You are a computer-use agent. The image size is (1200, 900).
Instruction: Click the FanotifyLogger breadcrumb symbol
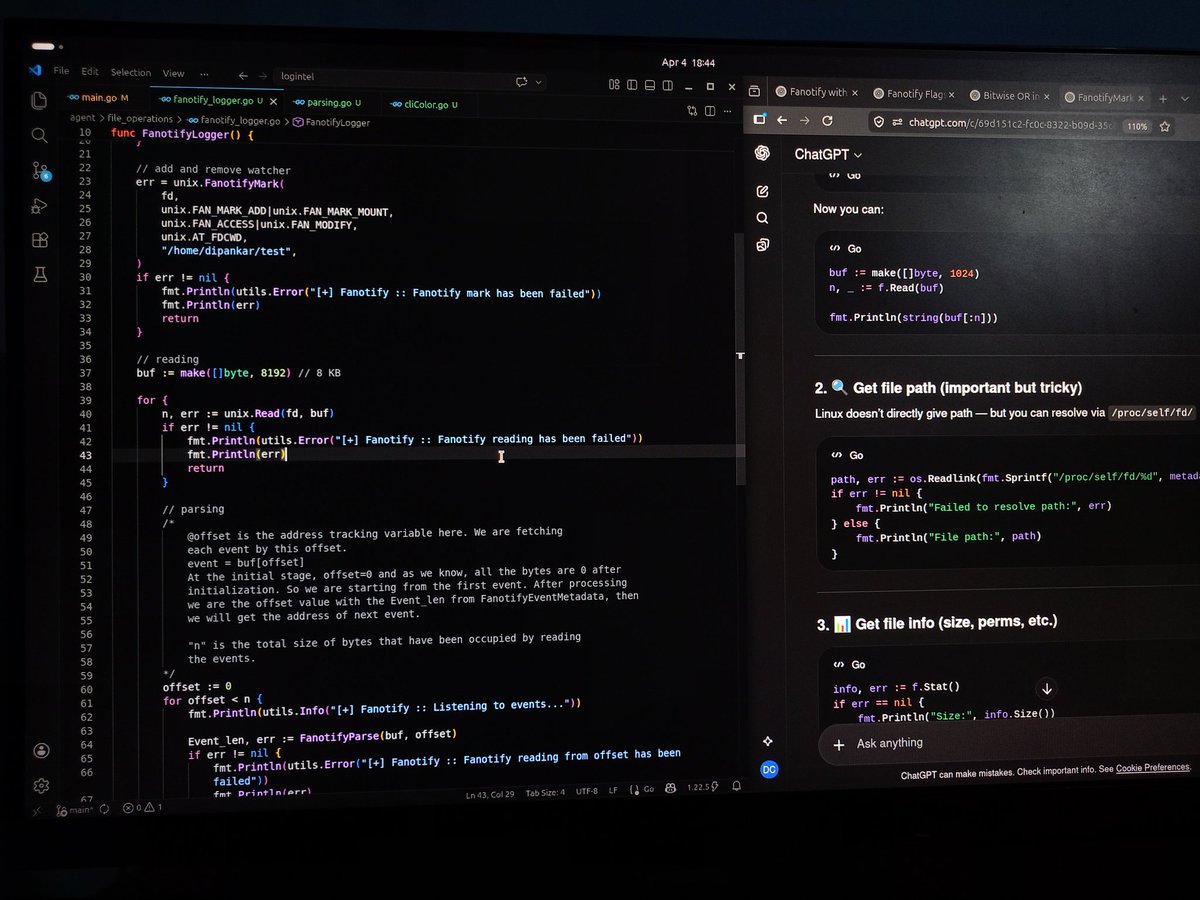[331, 122]
